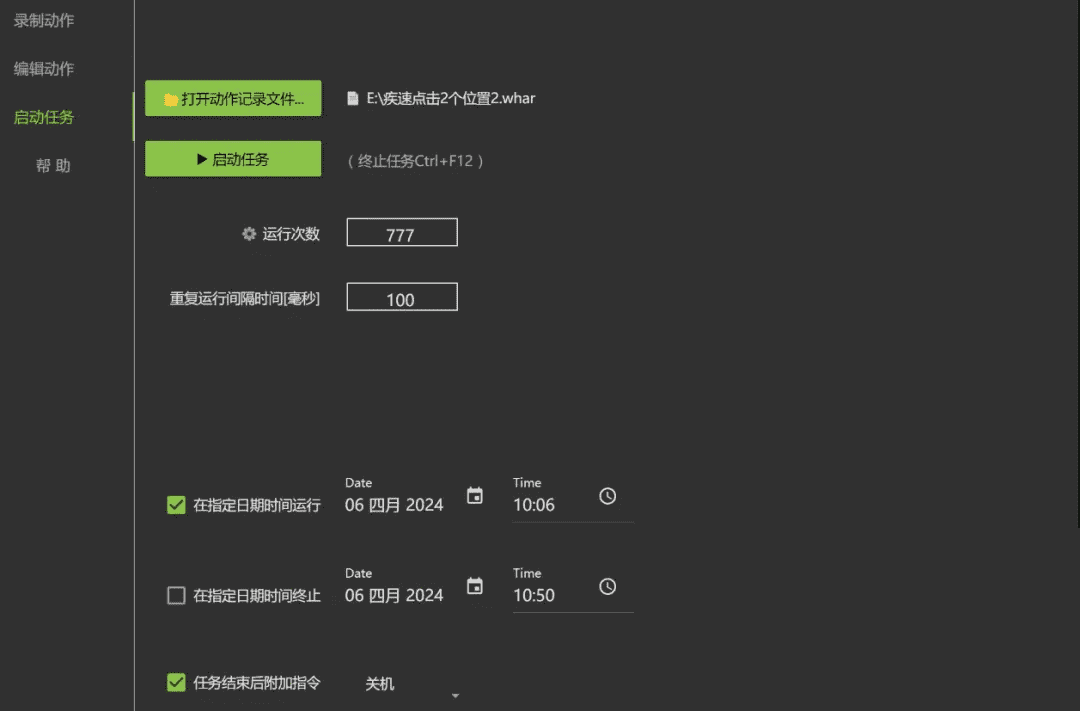Enable 在指定日期时间终止 checkbox
The width and height of the screenshot is (1080, 711).
tap(176, 595)
